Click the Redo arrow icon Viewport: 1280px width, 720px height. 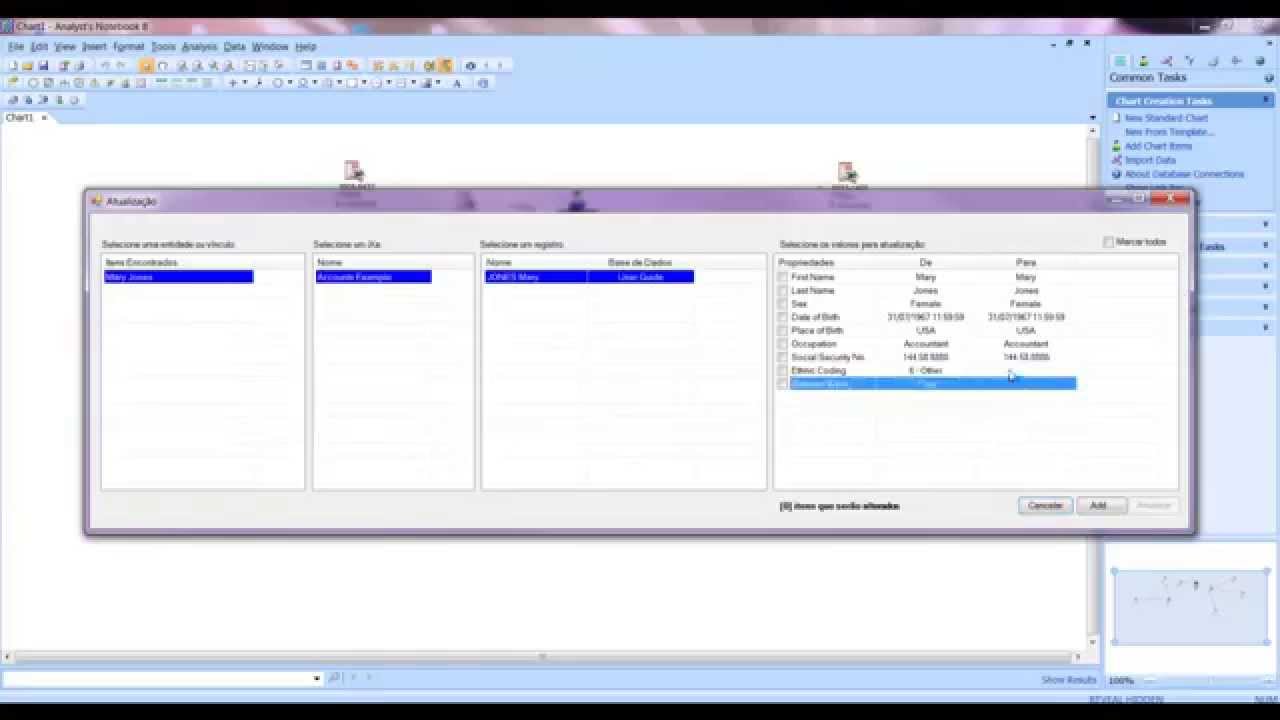pyautogui.click(x=121, y=66)
